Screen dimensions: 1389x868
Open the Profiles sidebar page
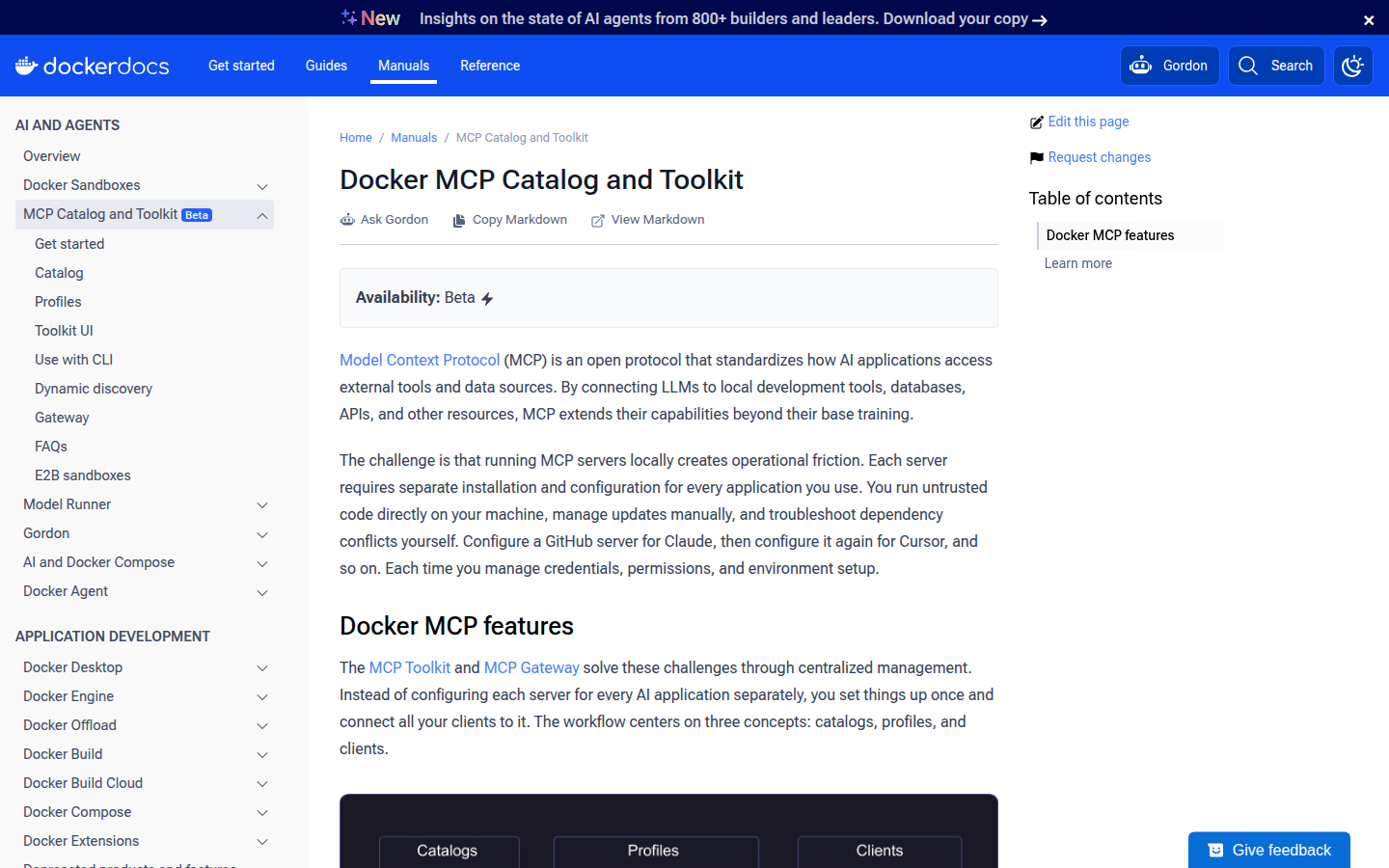58,302
